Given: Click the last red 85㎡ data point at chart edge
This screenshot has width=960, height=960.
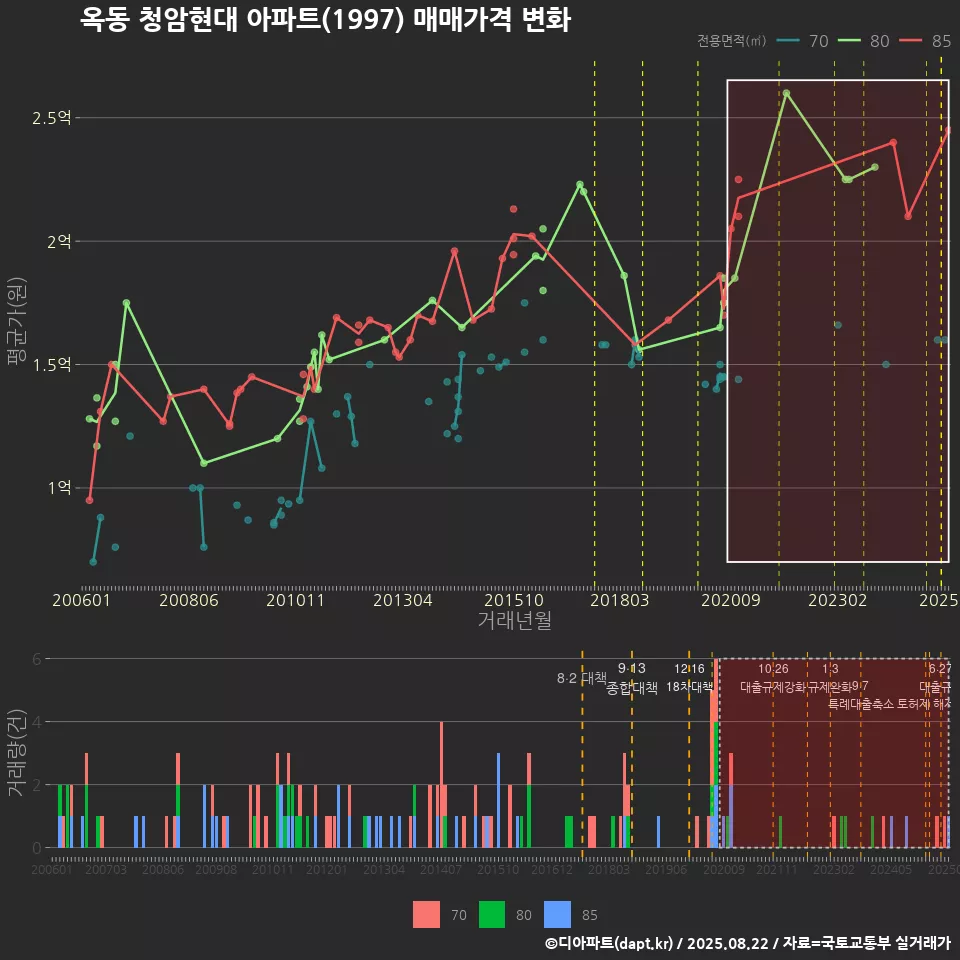Looking at the screenshot, I should pyautogui.click(x=948, y=130).
